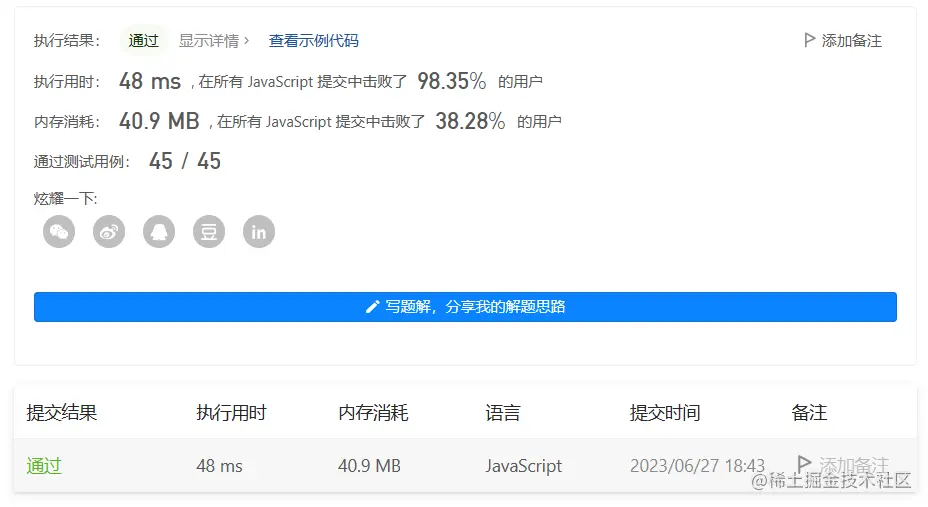Click the 备注 column header
Image resolution: width=928 pixels, height=507 pixels.
tap(809, 412)
